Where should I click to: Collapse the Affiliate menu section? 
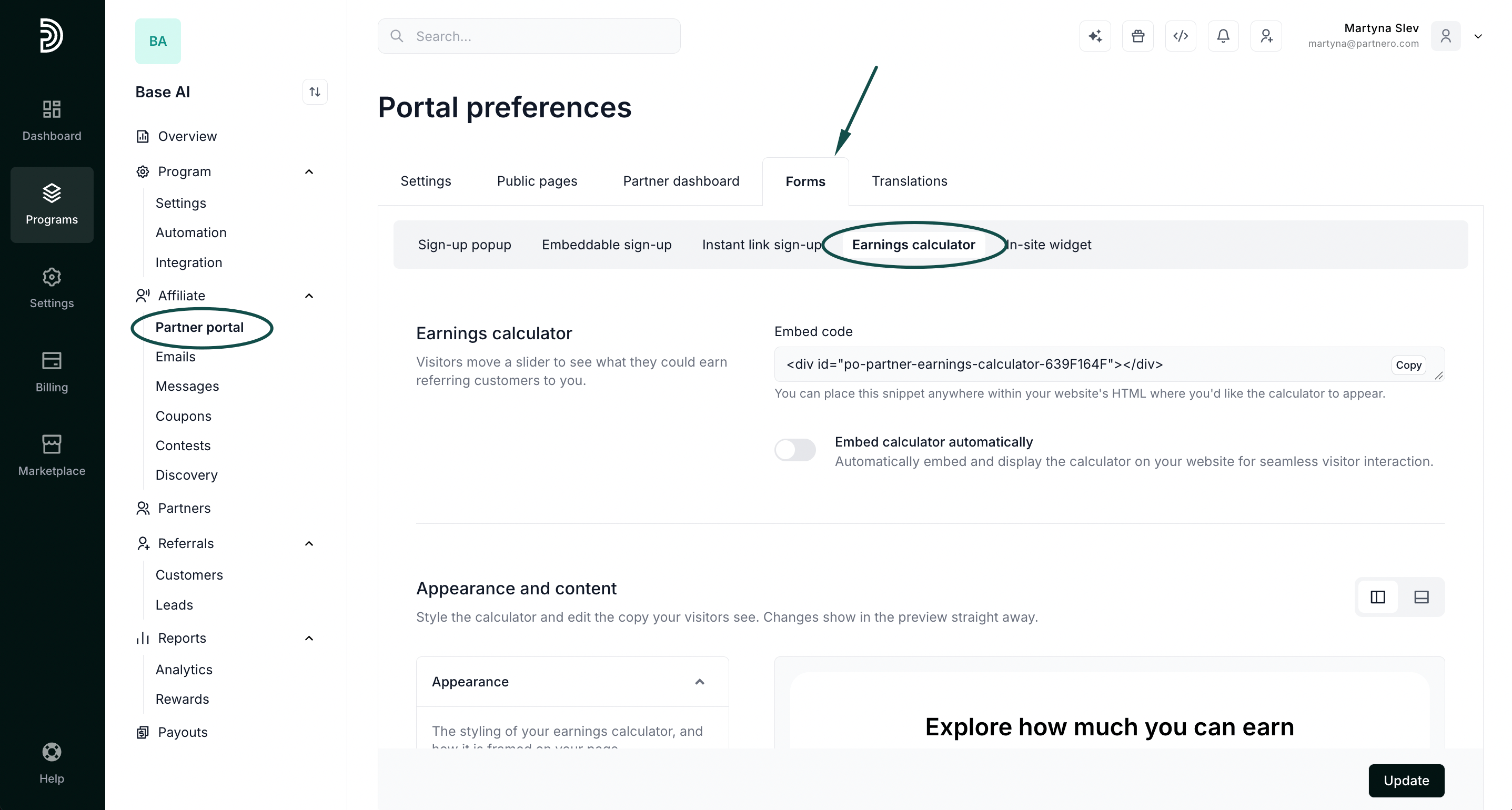309,296
